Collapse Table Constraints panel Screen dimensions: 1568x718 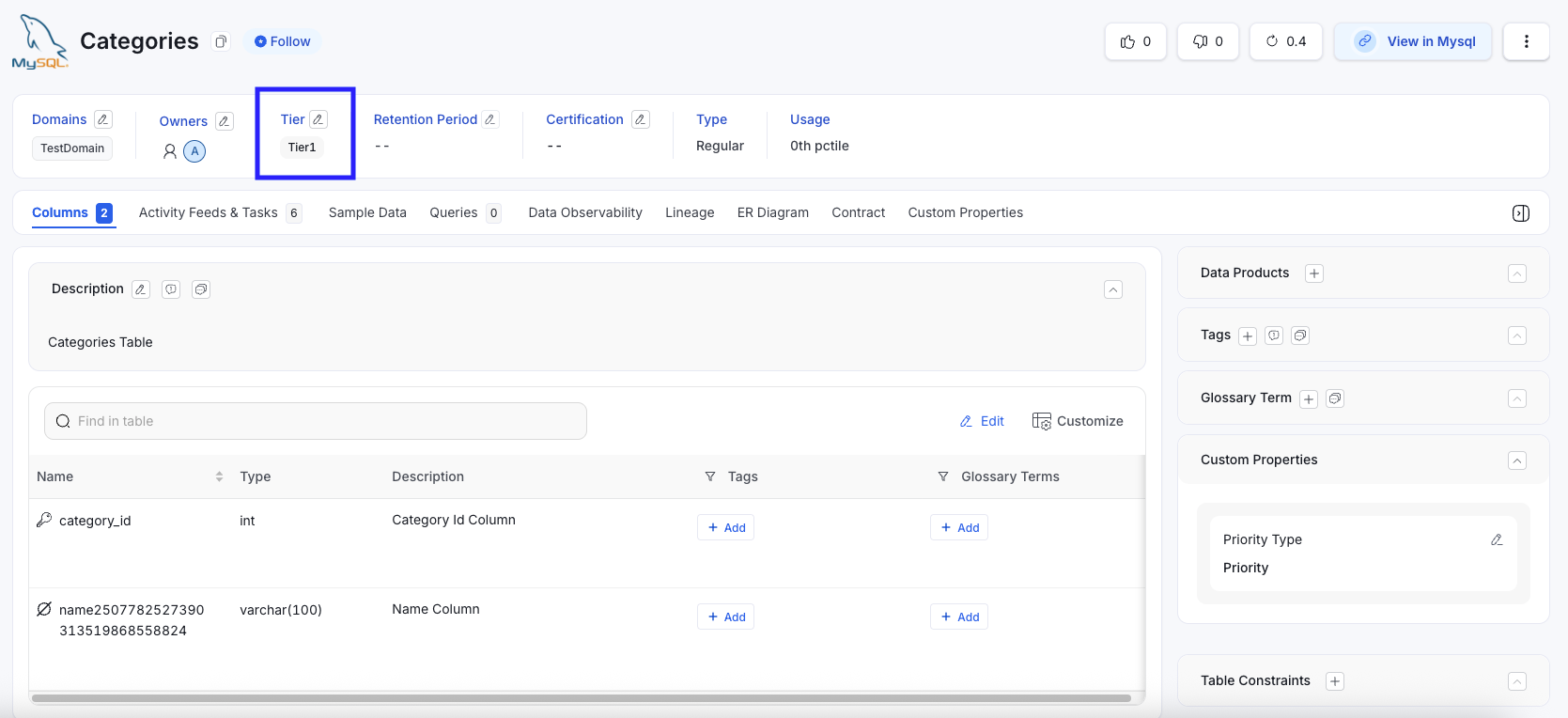[x=1517, y=681]
